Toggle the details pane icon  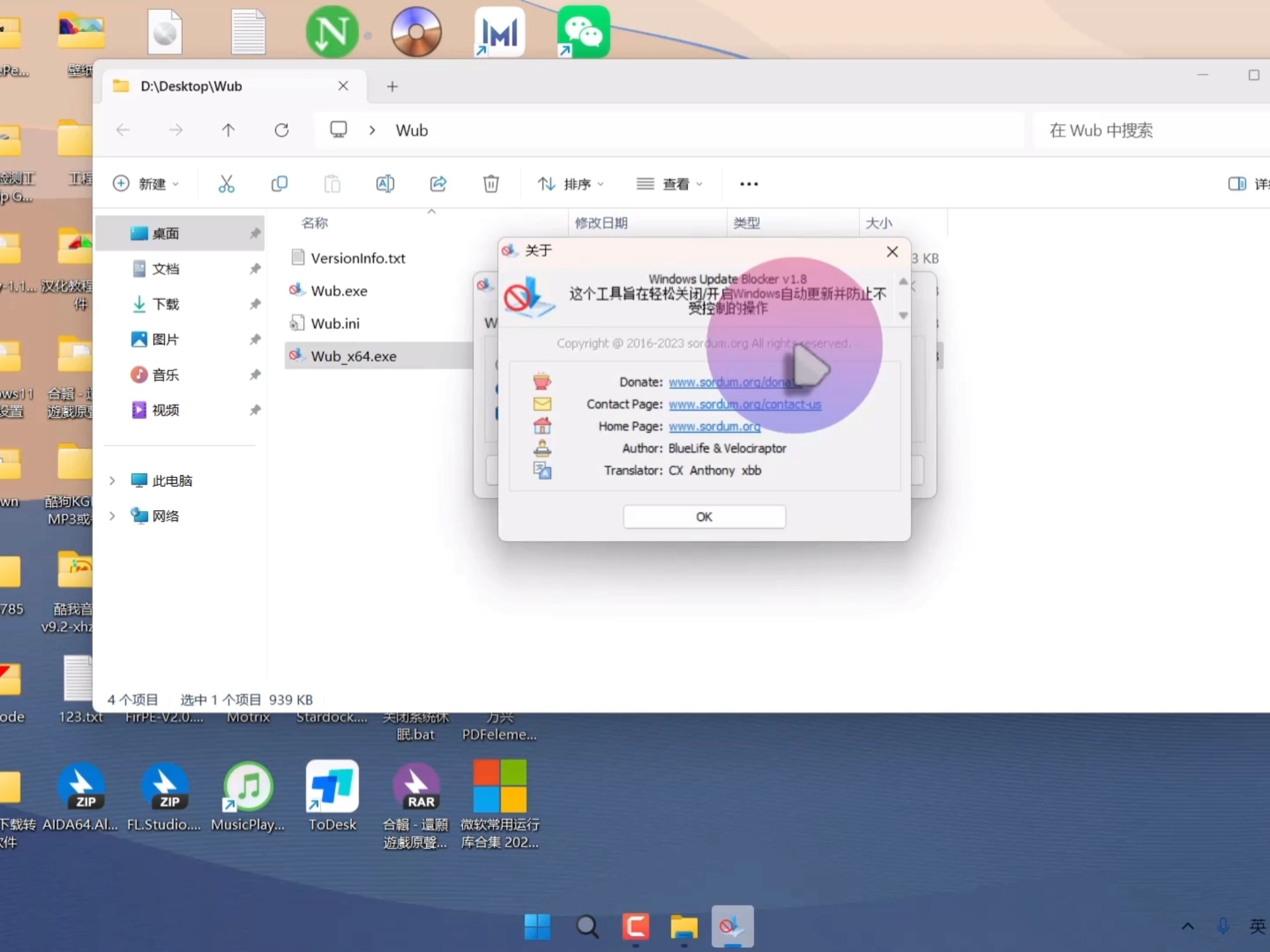click(x=1237, y=184)
